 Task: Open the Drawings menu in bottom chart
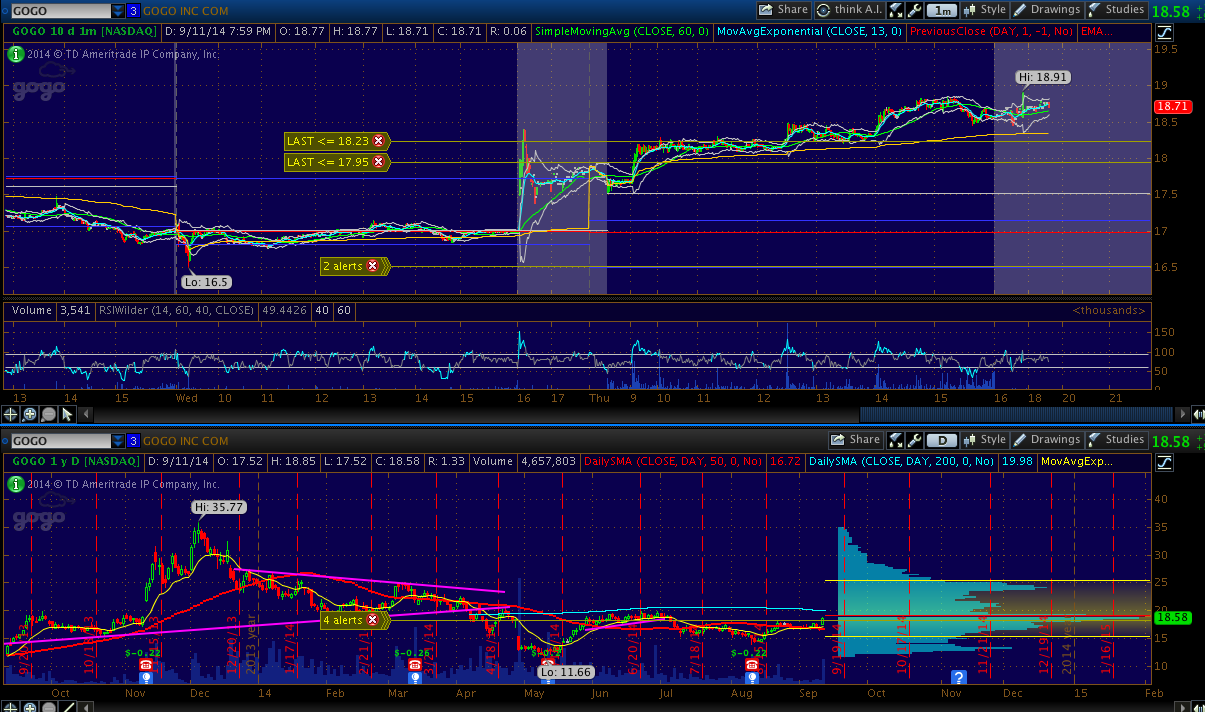(1046, 440)
